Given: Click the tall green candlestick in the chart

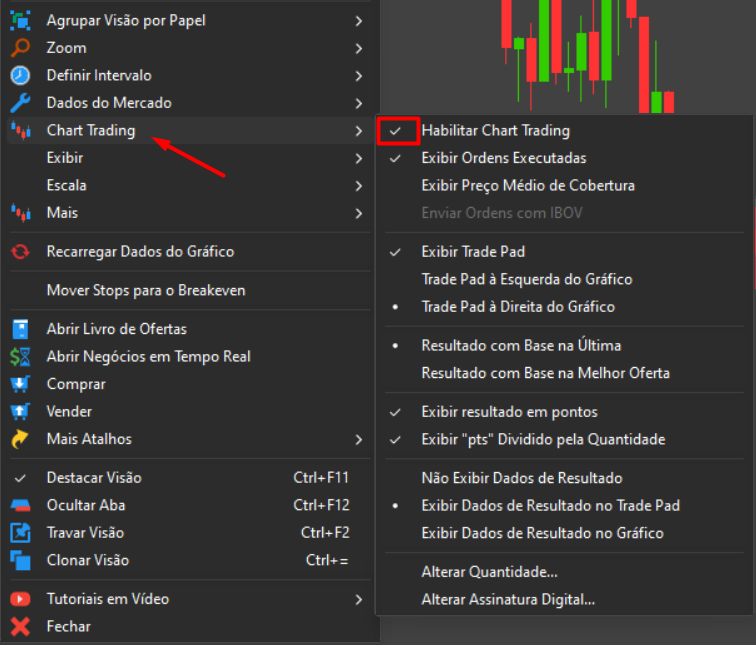Looking at the screenshot, I should pos(544,39).
